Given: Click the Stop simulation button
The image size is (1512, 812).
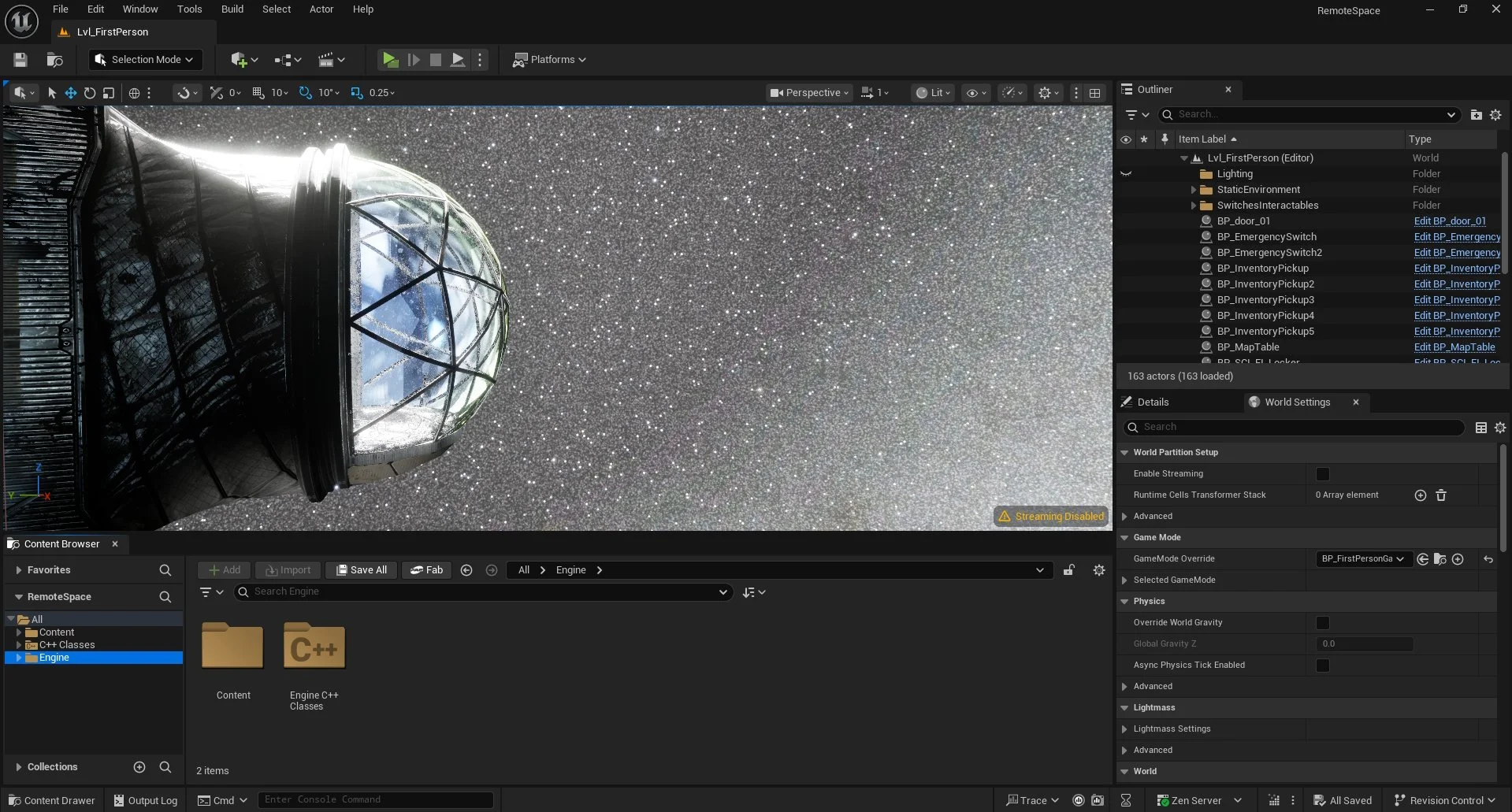Looking at the screenshot, I should point(435,60).
